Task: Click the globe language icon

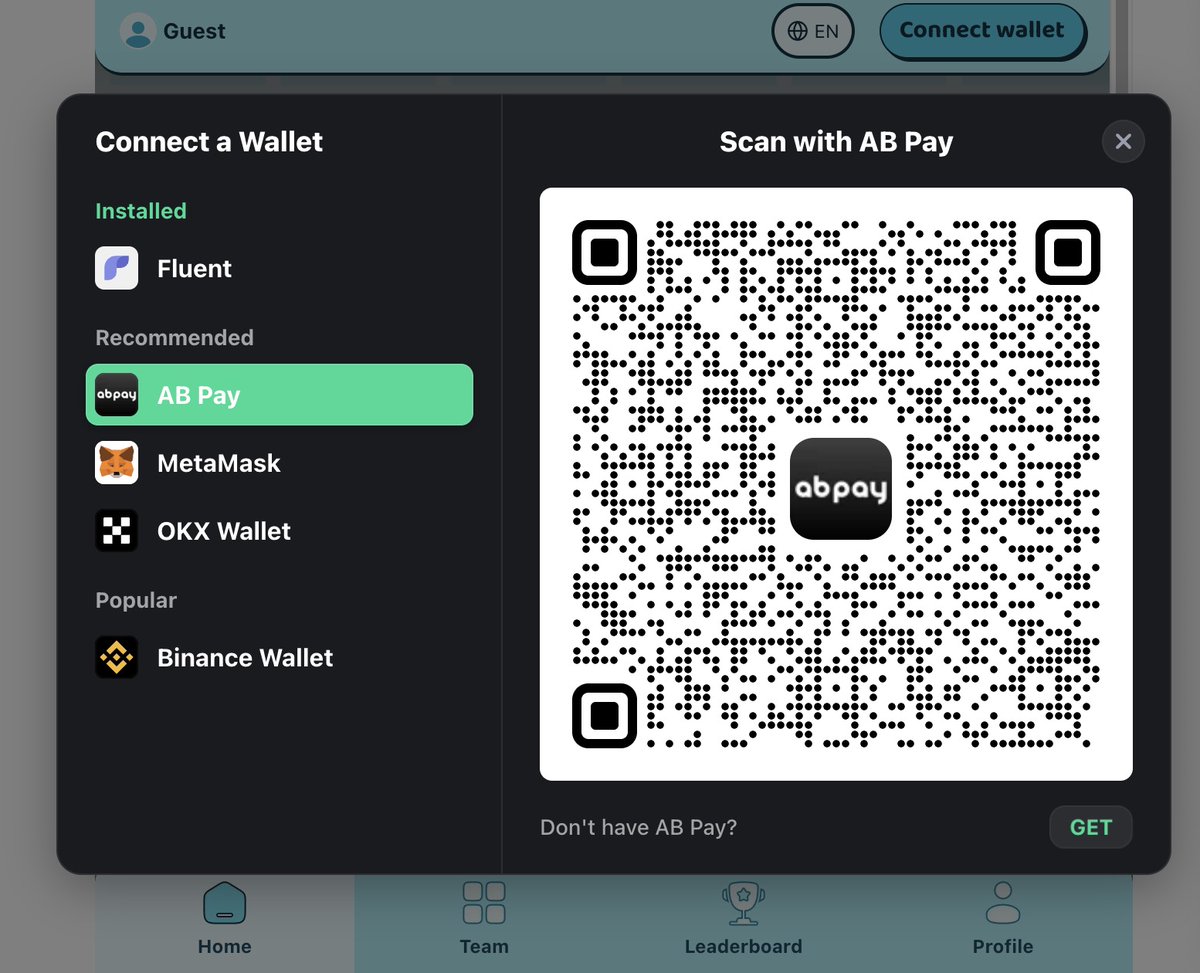Action: pos(798,31)
